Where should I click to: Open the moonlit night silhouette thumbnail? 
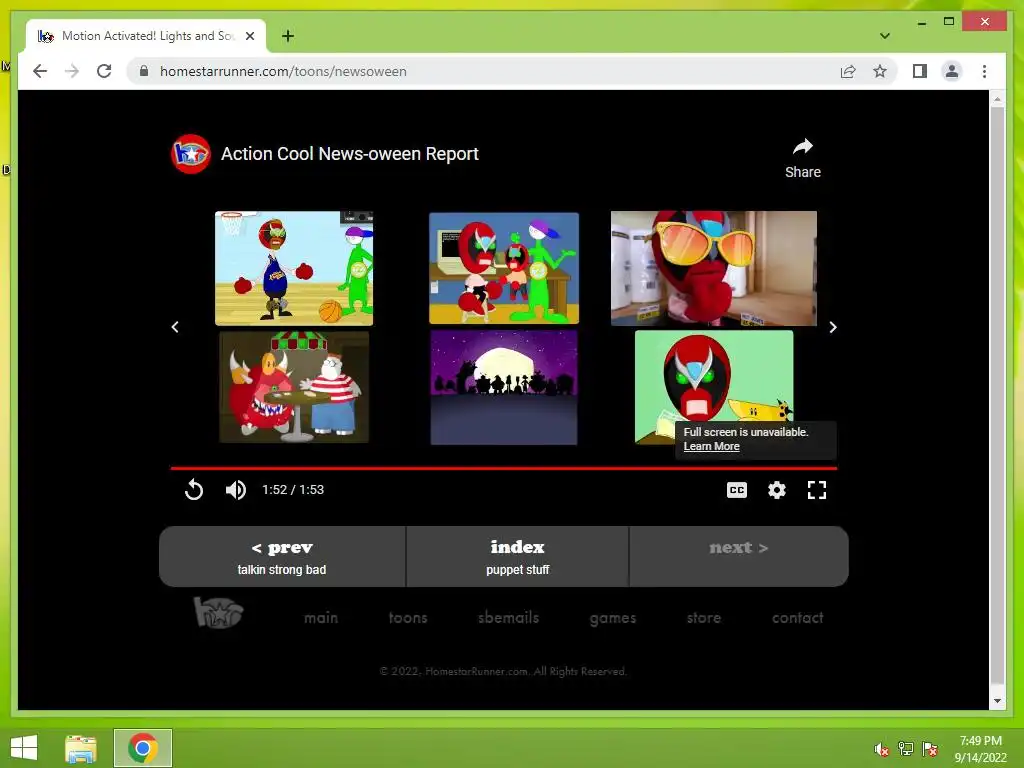(504, 387)
